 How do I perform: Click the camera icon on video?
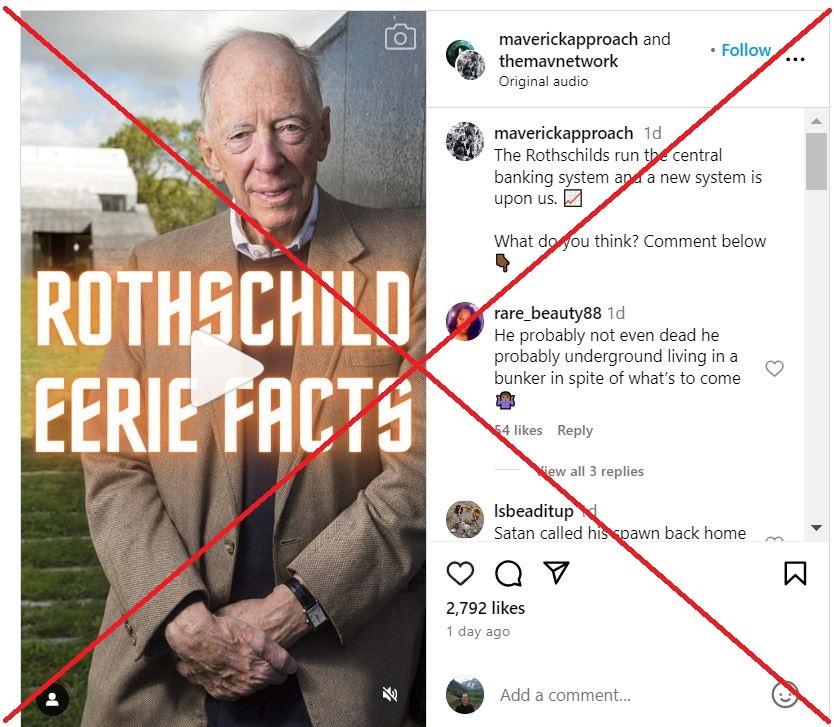400,37
